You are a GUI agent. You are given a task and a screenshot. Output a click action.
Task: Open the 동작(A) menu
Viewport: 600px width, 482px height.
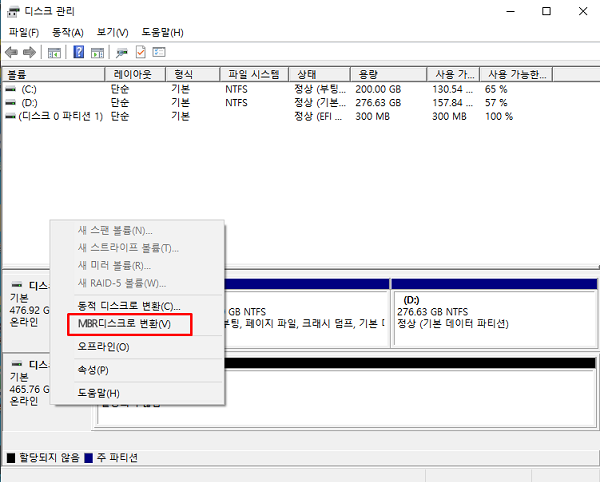click(x=68, y=32)
